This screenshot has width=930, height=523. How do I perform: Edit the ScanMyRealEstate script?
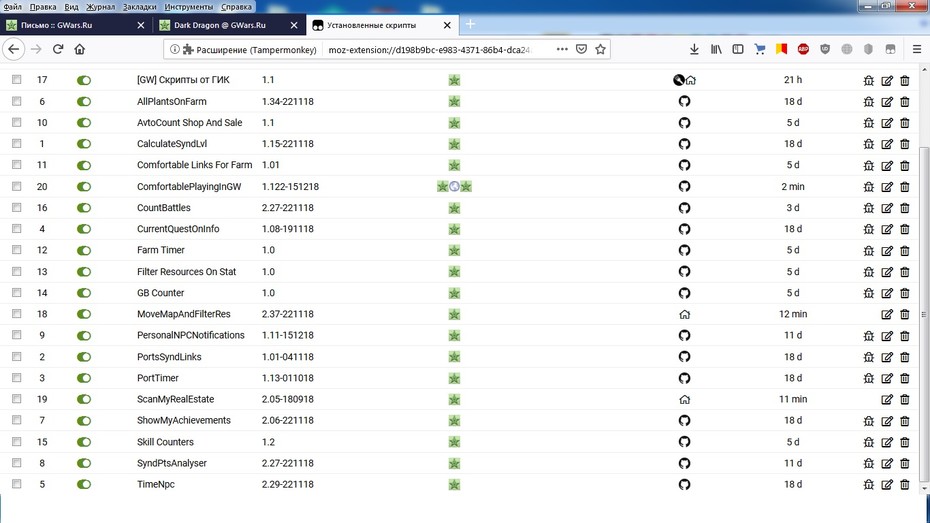pyautogui.click(x=887, y=400)
